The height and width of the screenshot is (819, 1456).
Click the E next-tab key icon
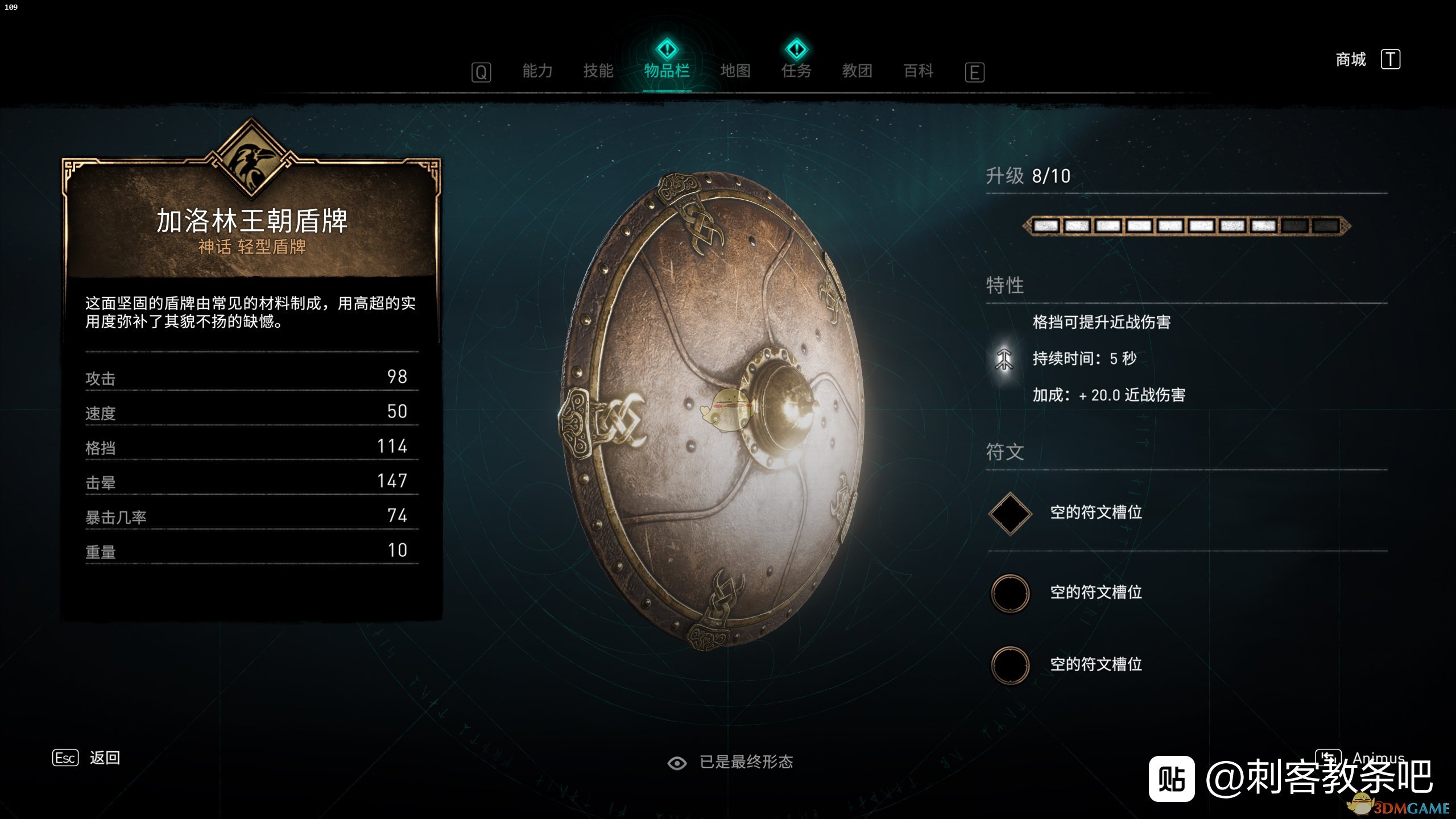(974, 72)
